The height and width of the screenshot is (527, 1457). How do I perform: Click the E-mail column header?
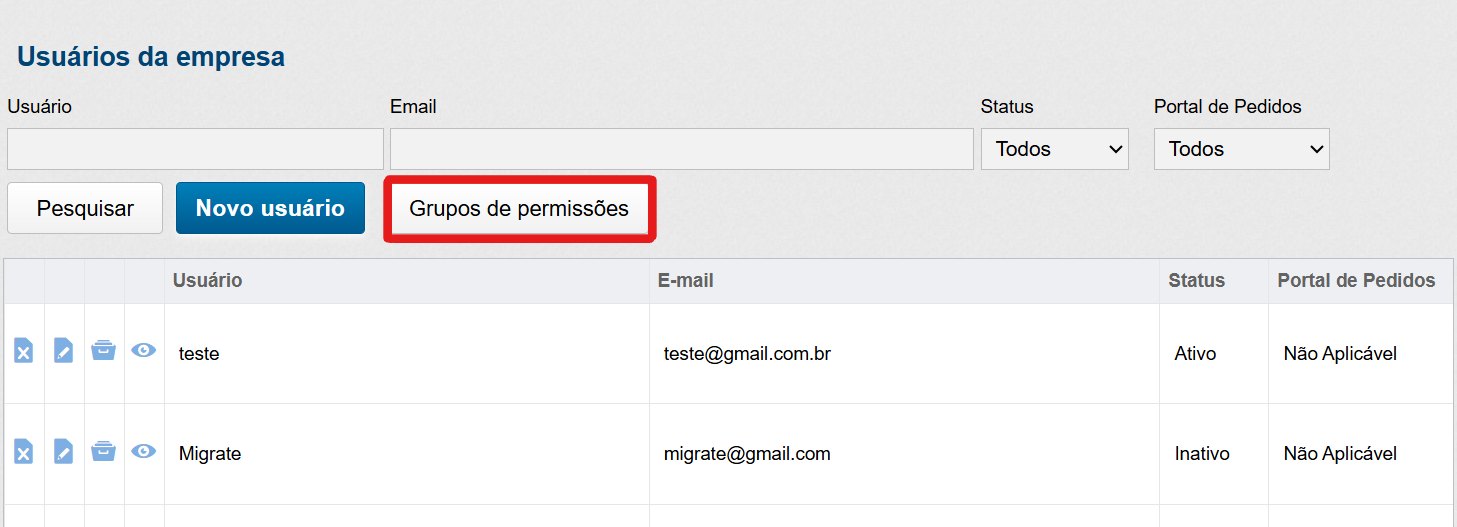point(686,281)
